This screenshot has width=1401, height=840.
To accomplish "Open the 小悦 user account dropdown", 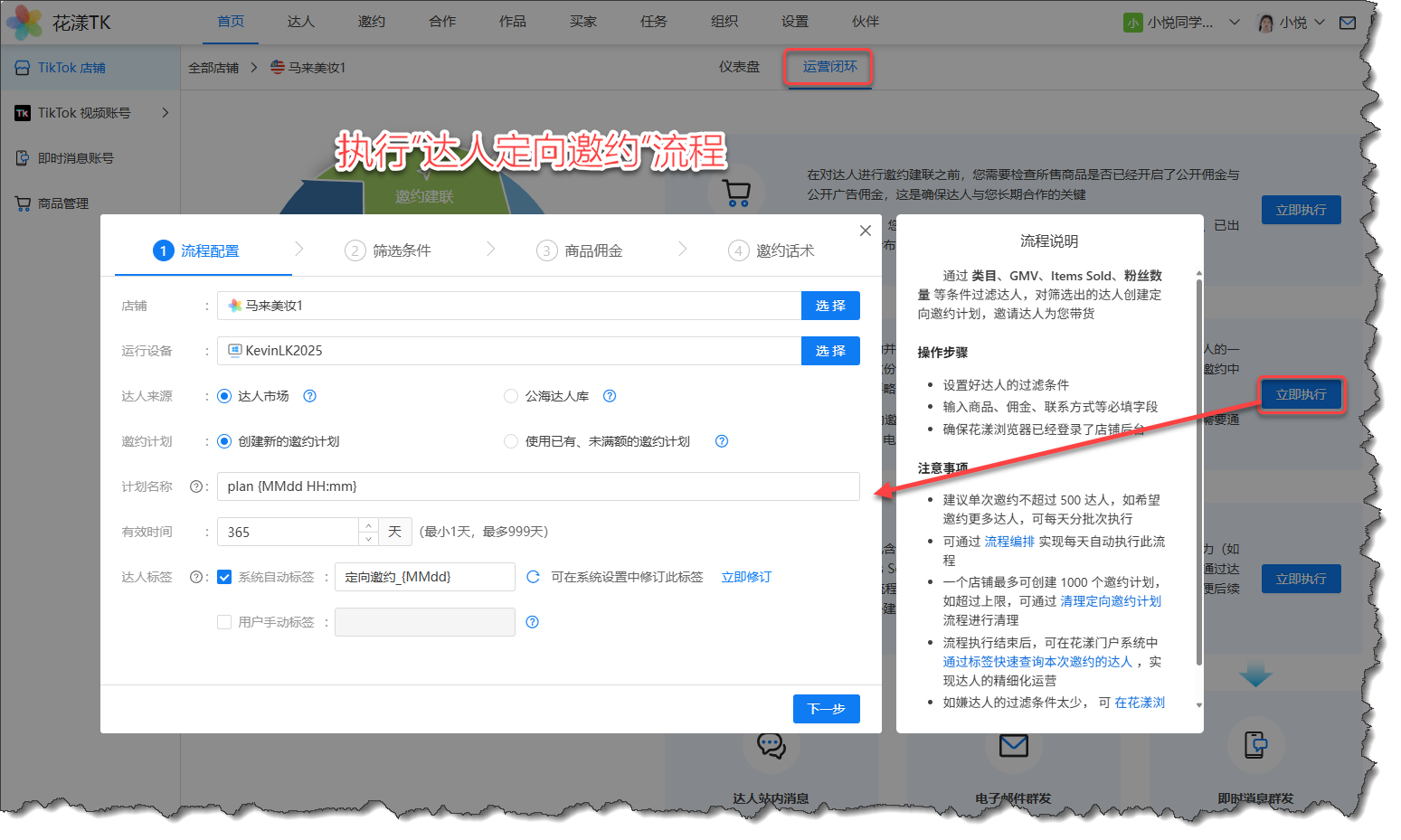I will [1292, 23].
